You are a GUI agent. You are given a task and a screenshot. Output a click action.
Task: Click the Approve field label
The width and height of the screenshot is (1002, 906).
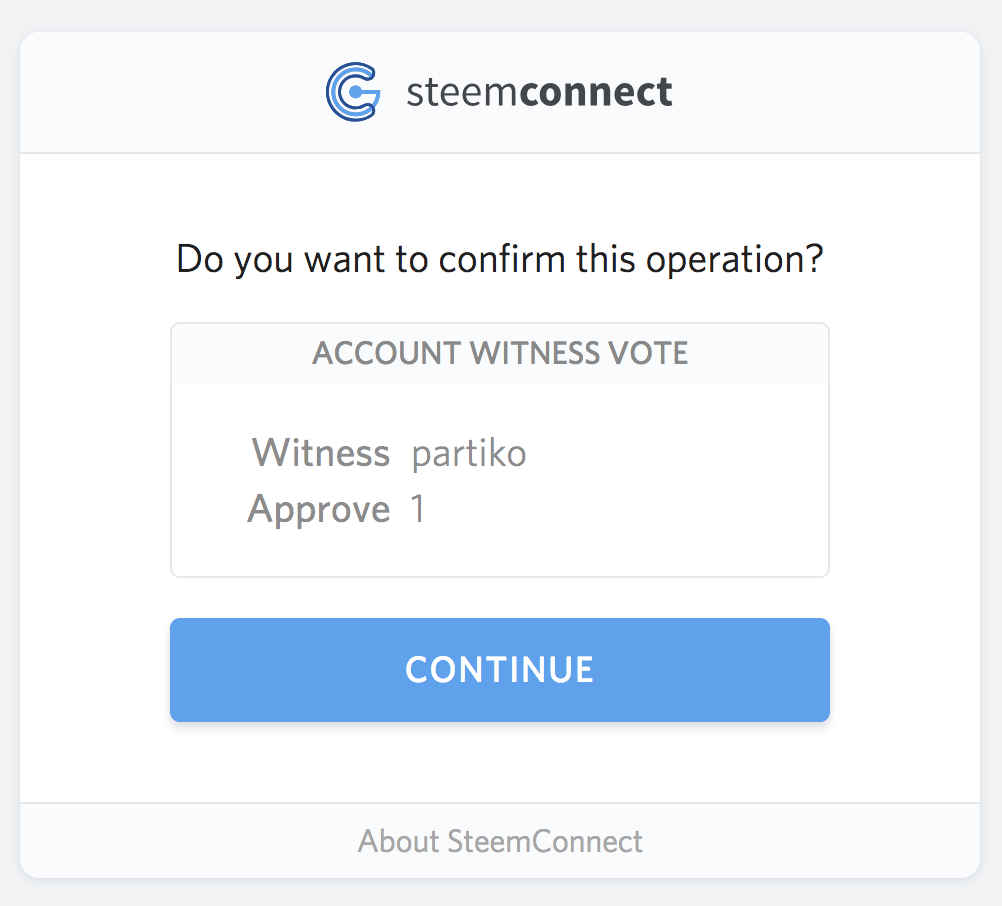[318, 509]
